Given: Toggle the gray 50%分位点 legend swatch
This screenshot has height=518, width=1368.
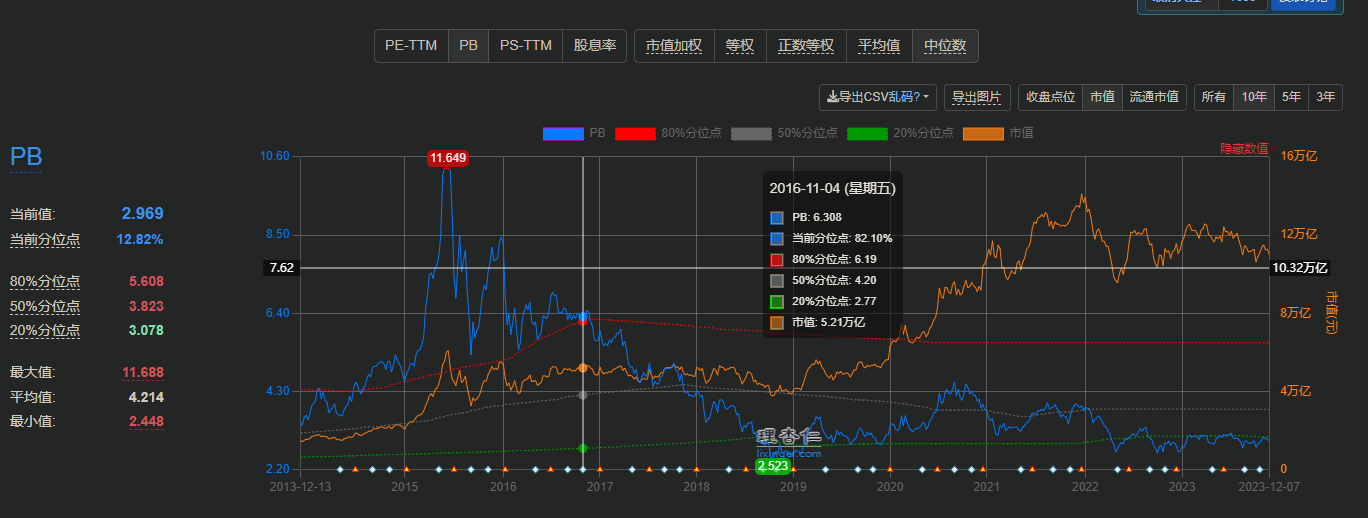Looking at the screenshot, I should 751,133.
